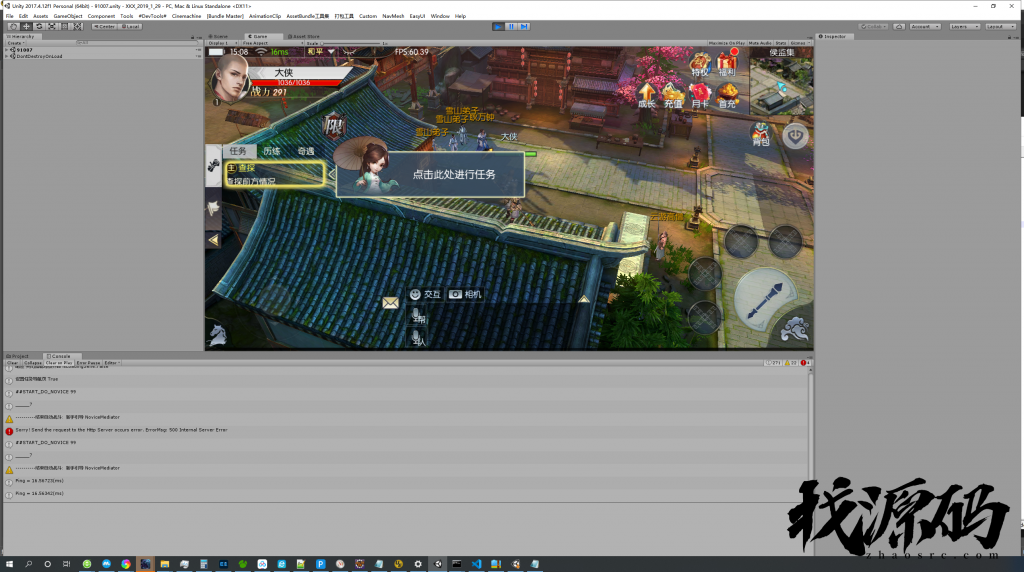Open Visual Studio Code from taskbar

point(476,564)
